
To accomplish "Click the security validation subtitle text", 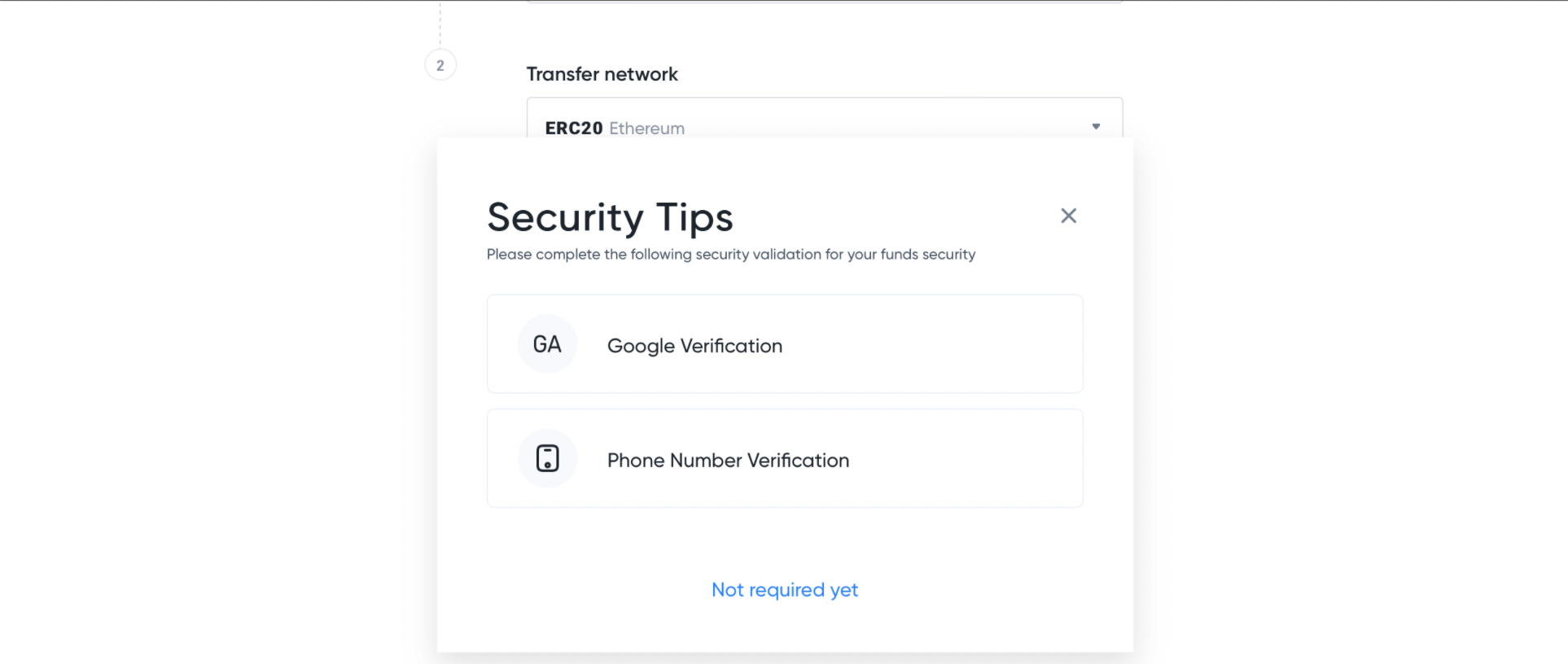I will [730, 255].
